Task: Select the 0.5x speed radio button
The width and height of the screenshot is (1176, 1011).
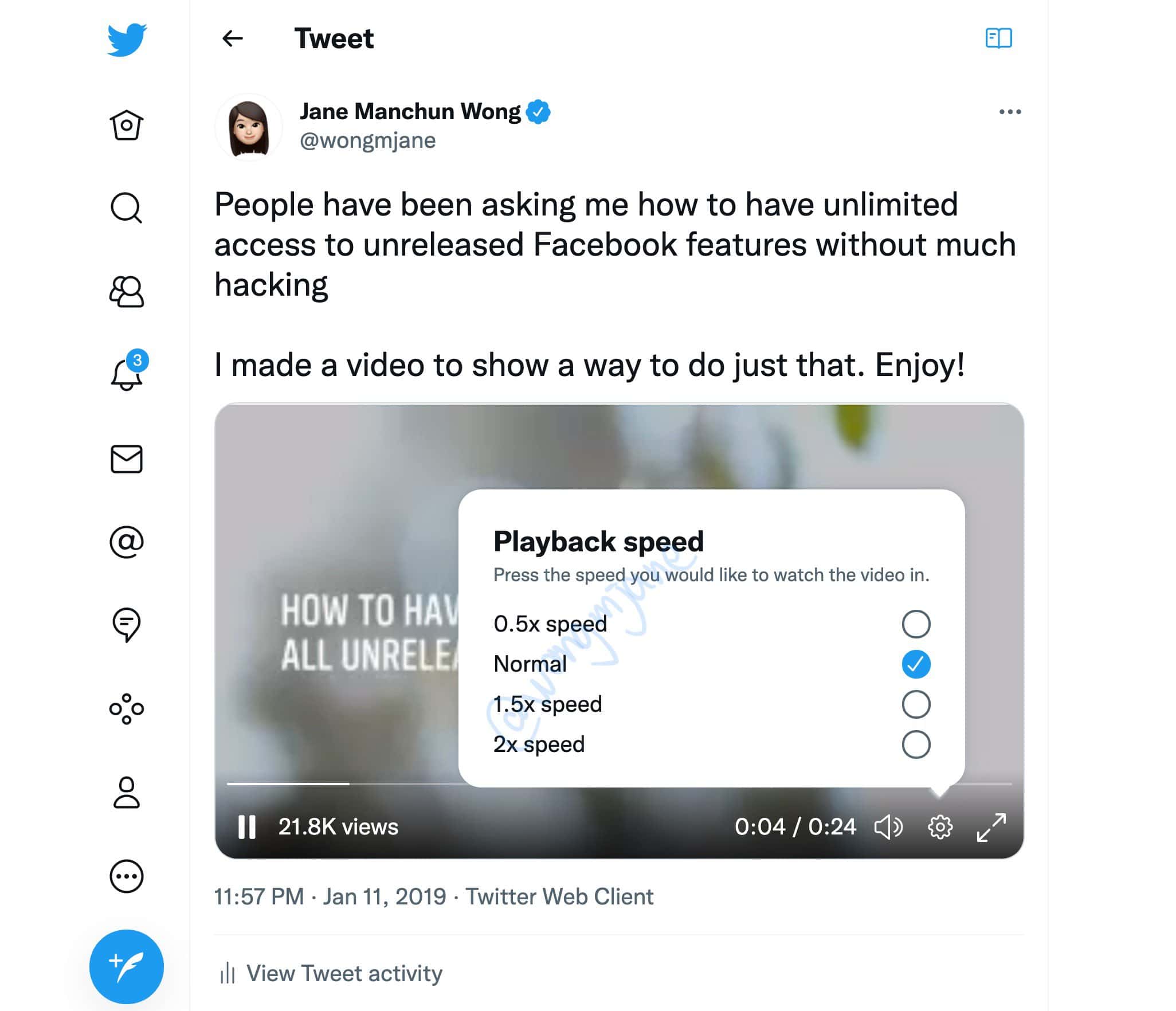Action: (916, 624)
